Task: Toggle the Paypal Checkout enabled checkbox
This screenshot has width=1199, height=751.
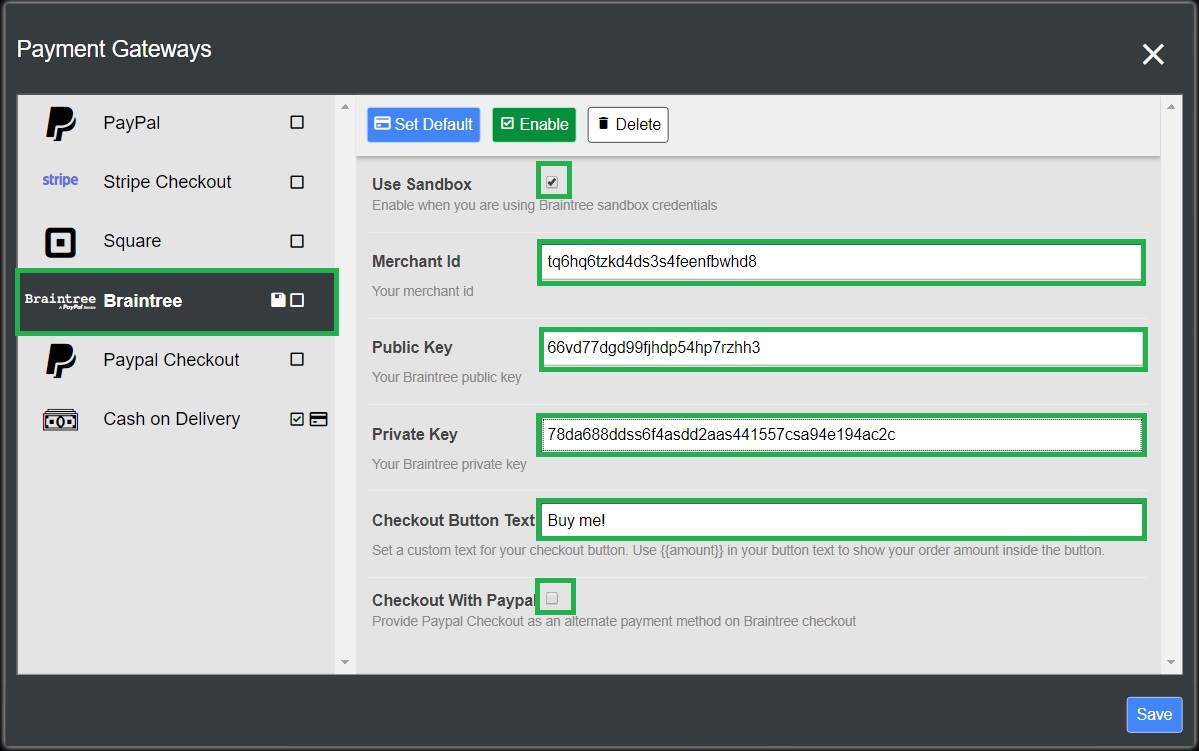Action: click(297, 359)
